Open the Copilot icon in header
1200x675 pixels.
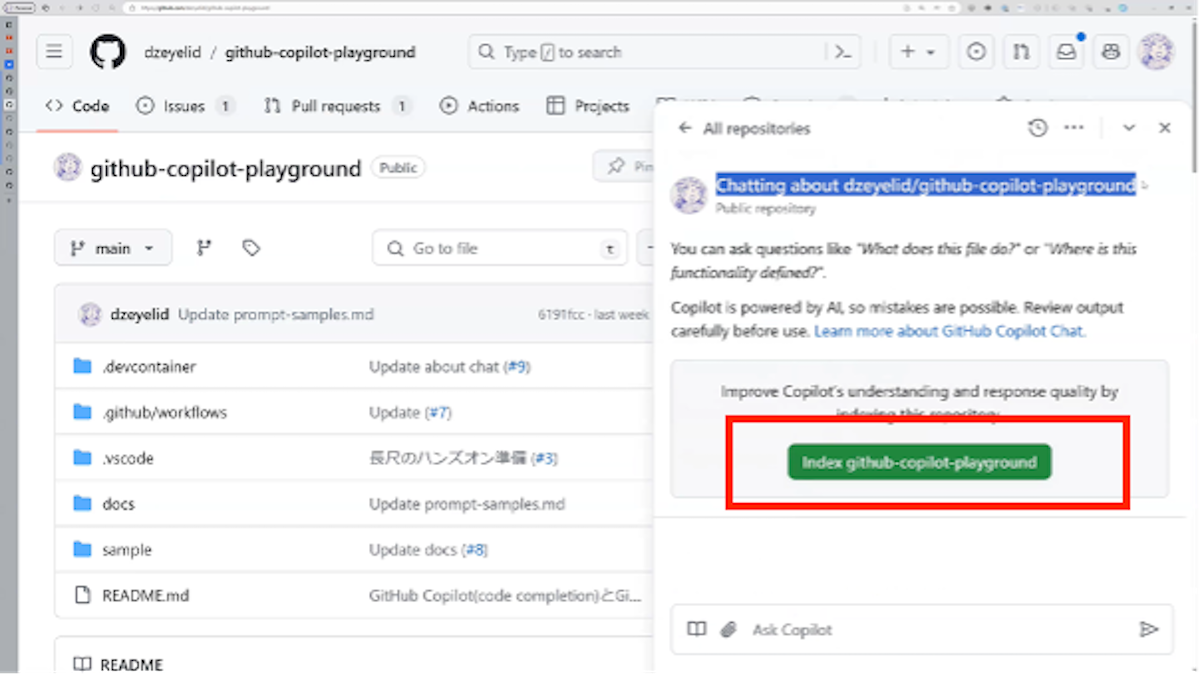coord(1111,52)
